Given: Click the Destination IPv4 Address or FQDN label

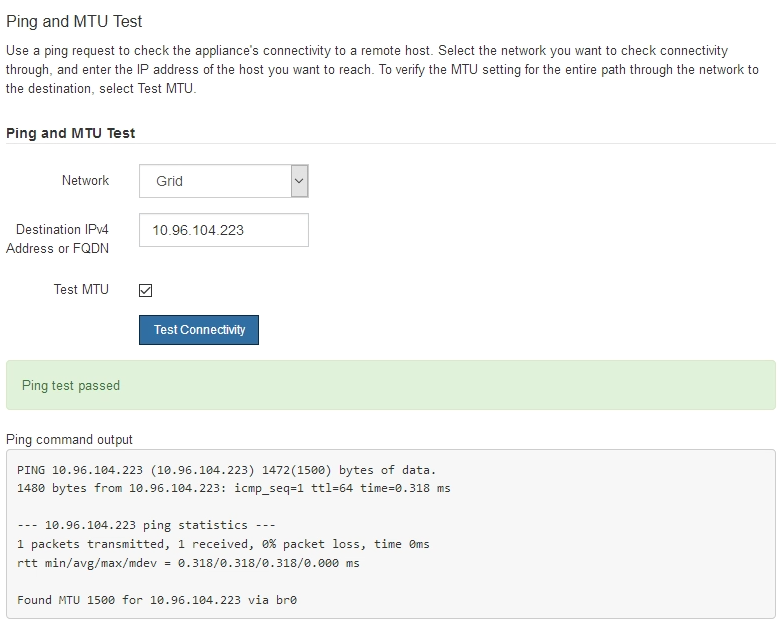Looking at the screenshot, I should pyautogui.click(x=58, y=239).
